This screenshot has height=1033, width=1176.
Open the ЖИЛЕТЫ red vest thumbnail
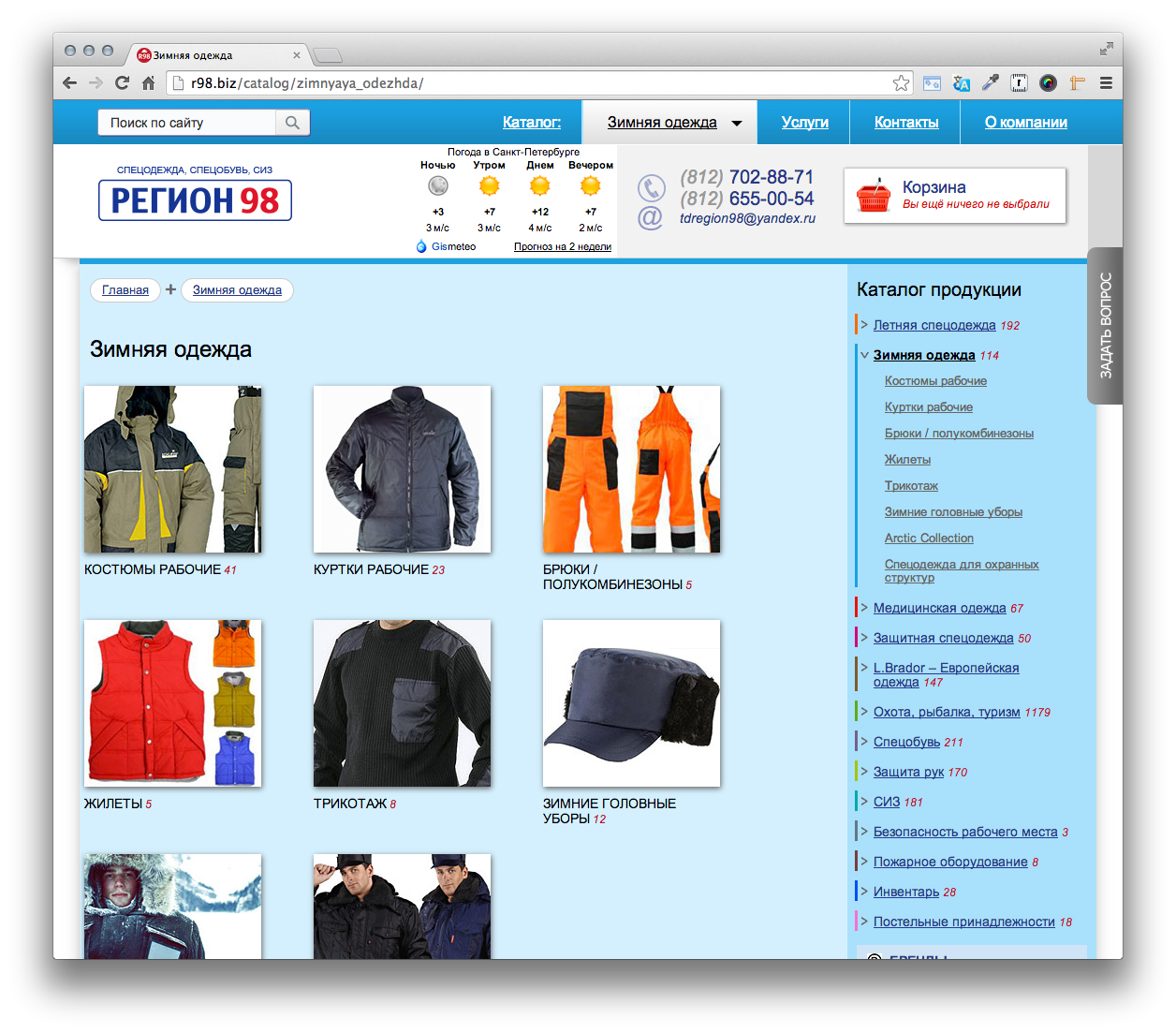(x=172, y=703)
